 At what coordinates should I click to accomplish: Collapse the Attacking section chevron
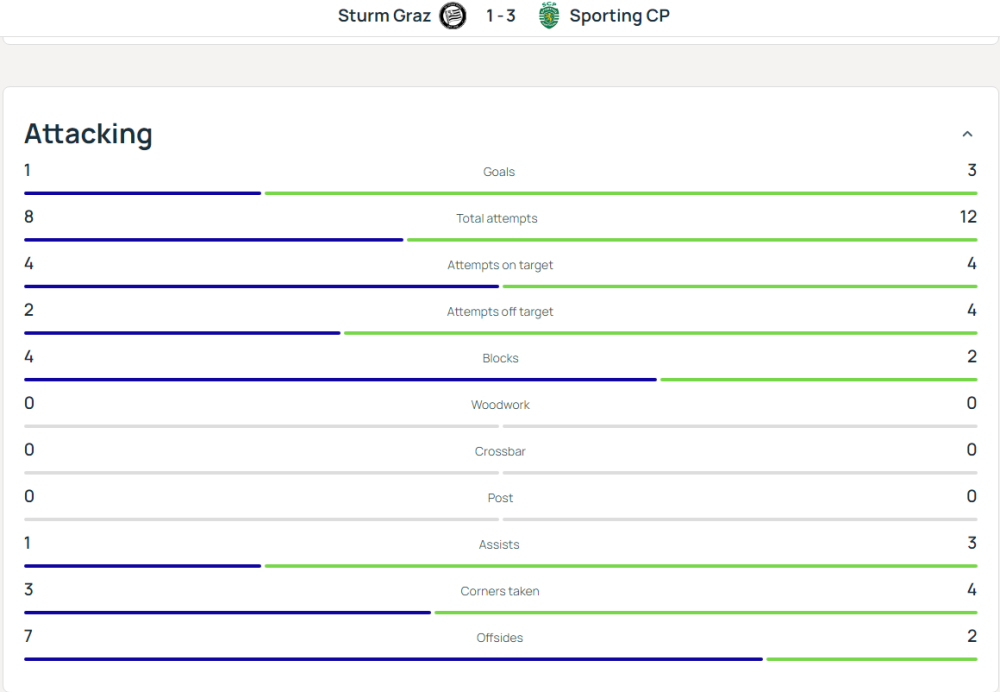[967, 132]
